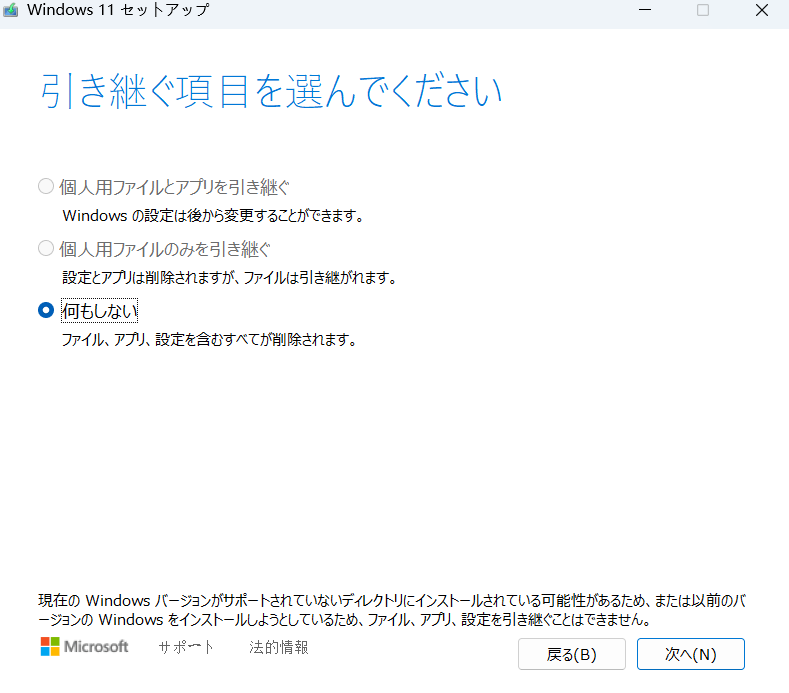Click text Windows の設定は後から変更することができます。
Viewport: 789px width, 693px height.
(x=213, y=216)
